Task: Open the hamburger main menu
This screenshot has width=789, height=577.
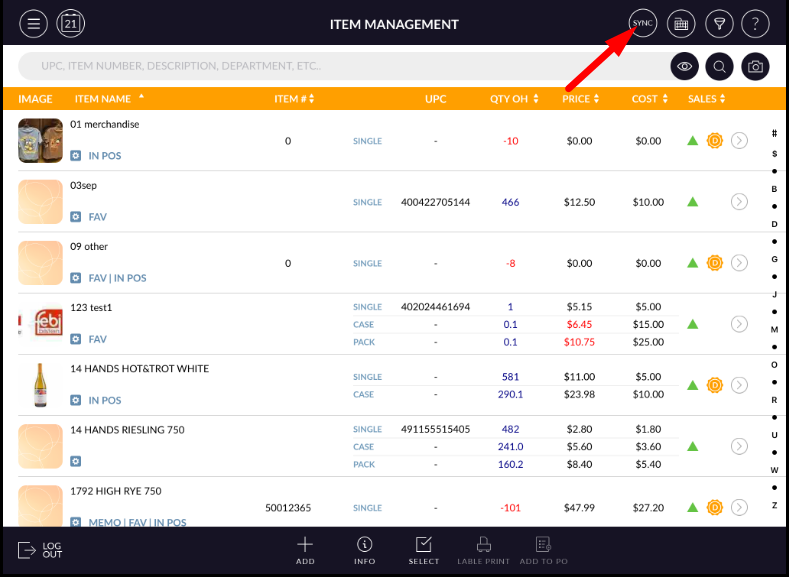Action: [x=34, y=23]
